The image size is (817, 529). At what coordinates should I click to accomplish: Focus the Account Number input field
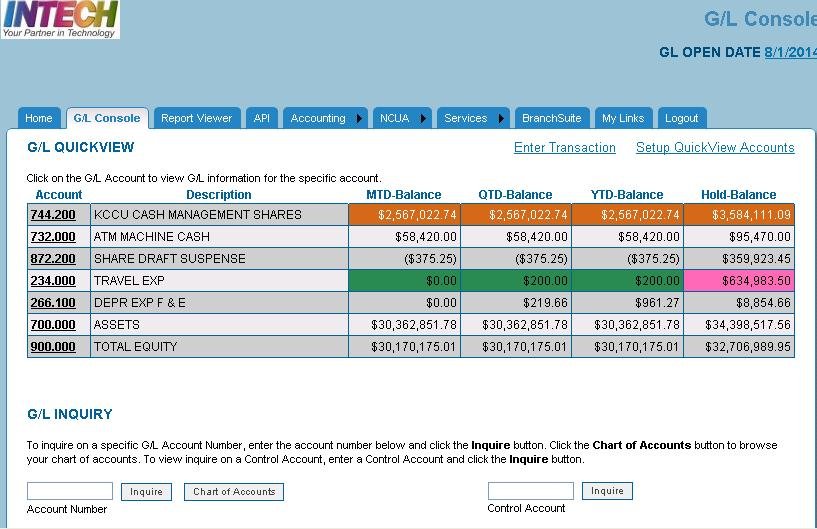[70, 492]
